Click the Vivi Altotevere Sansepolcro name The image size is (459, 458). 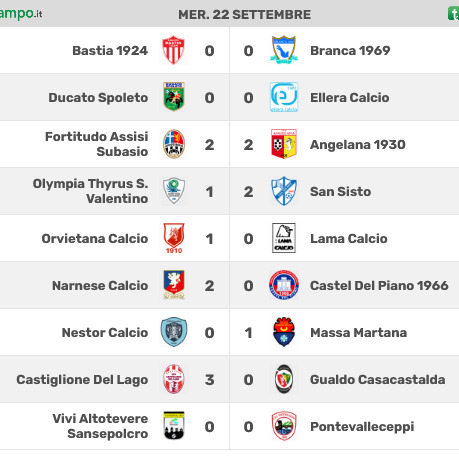[100, 426]
